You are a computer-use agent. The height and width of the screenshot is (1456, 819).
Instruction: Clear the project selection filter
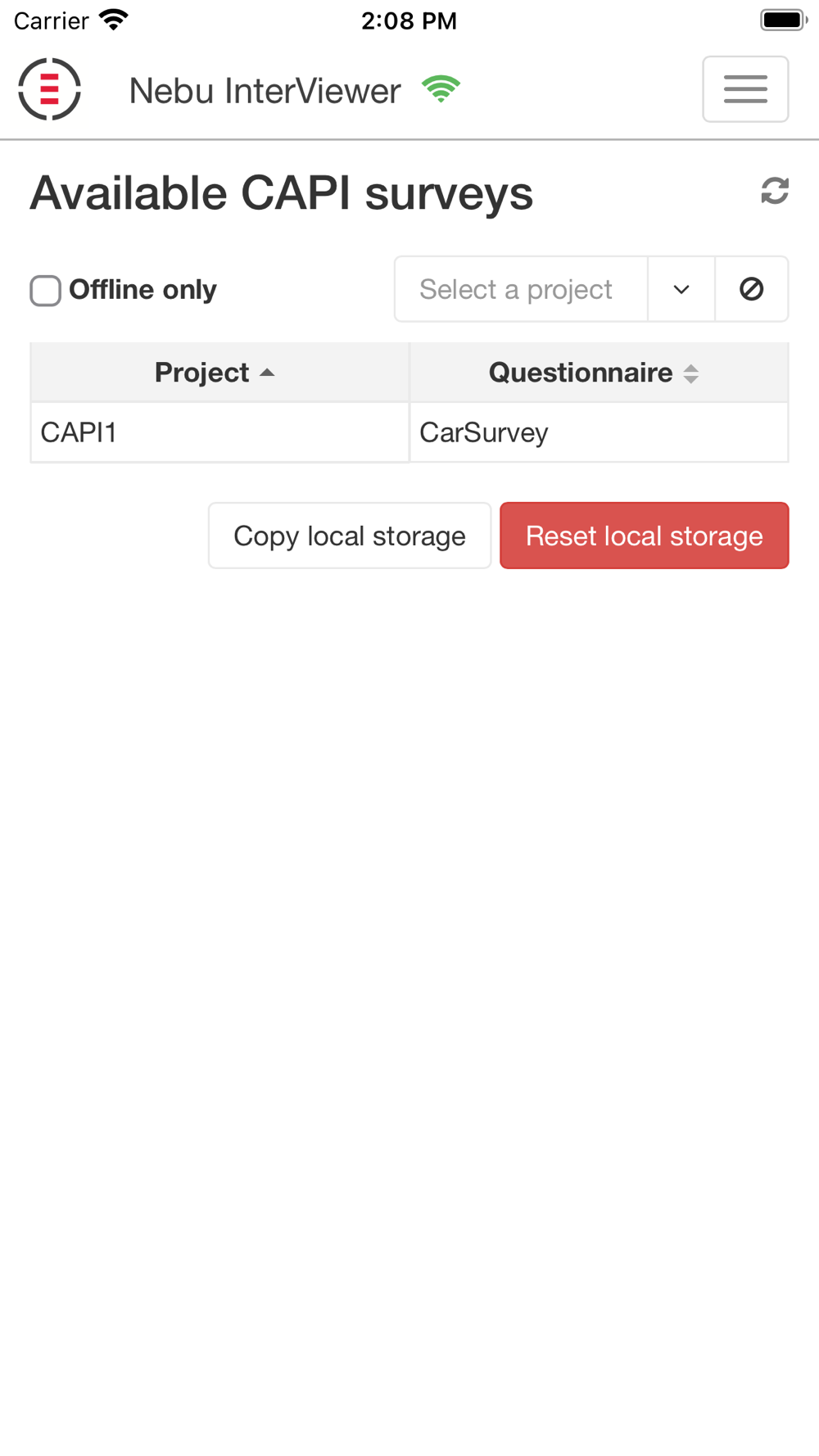751,289
